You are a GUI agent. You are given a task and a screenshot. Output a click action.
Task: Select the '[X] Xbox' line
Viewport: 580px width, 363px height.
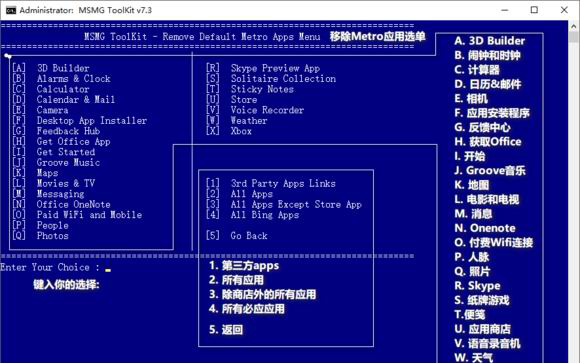(x=229, y=131)
